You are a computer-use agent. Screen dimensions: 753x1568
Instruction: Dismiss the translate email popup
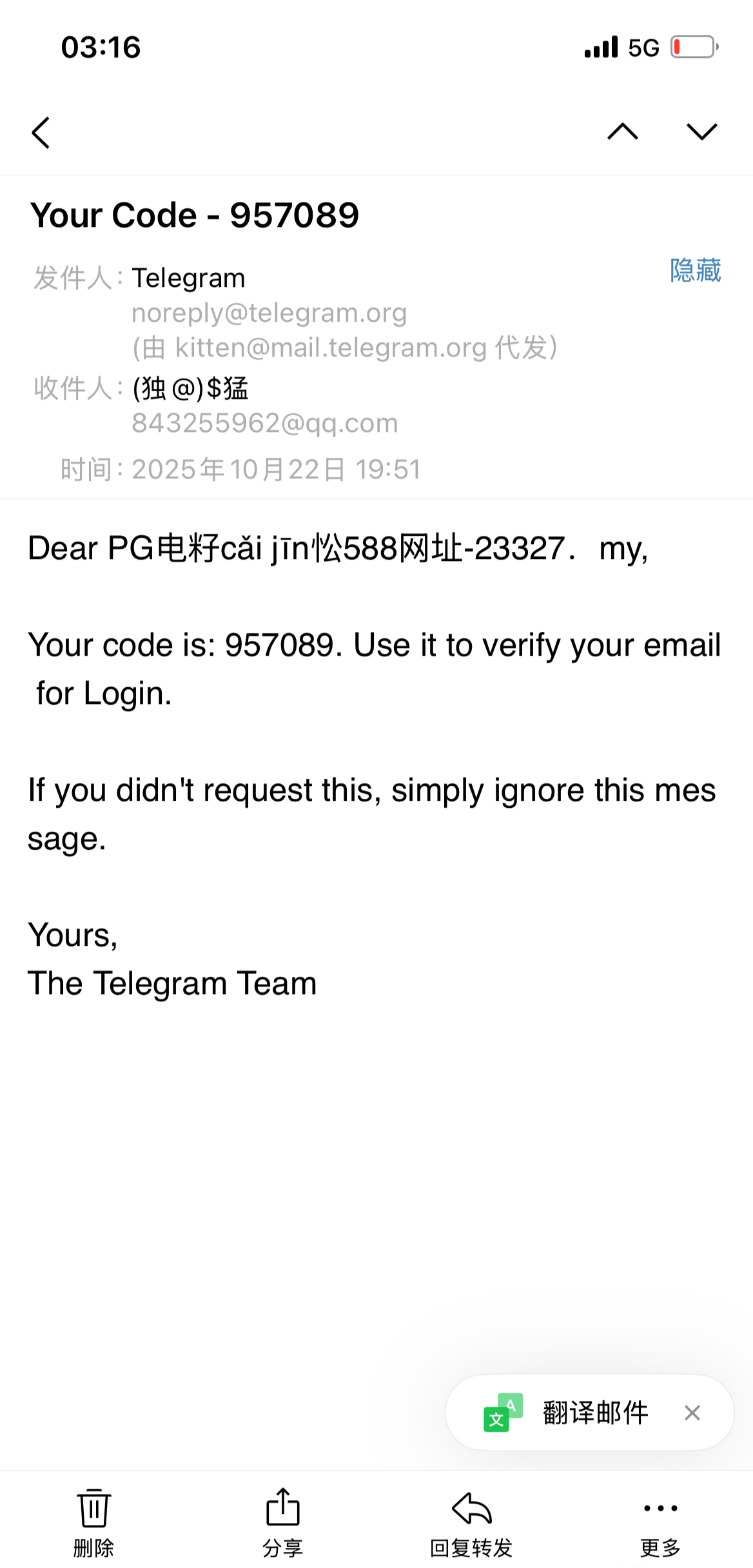[x=692, y=1413]
